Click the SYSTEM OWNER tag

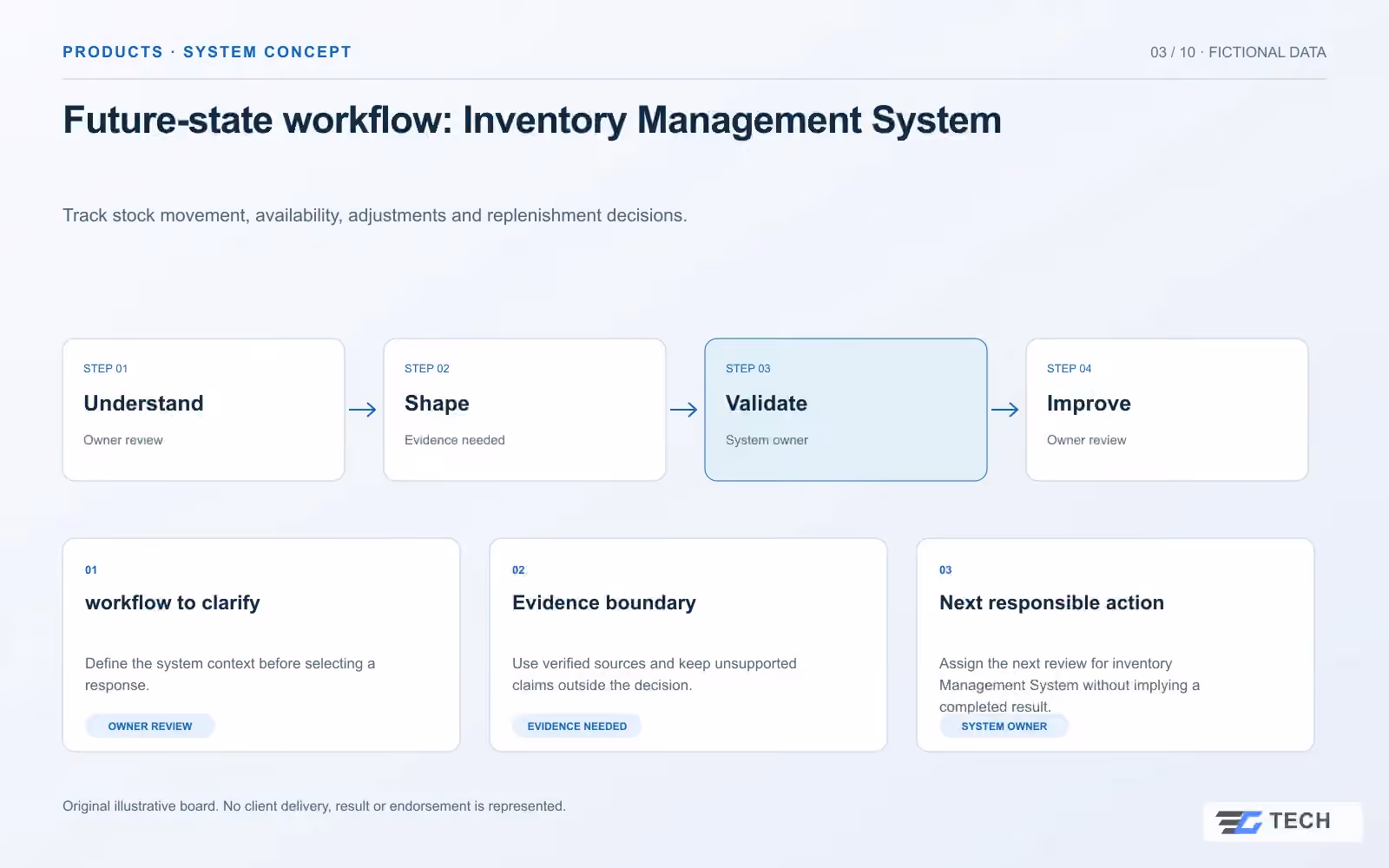(1004, 727)
